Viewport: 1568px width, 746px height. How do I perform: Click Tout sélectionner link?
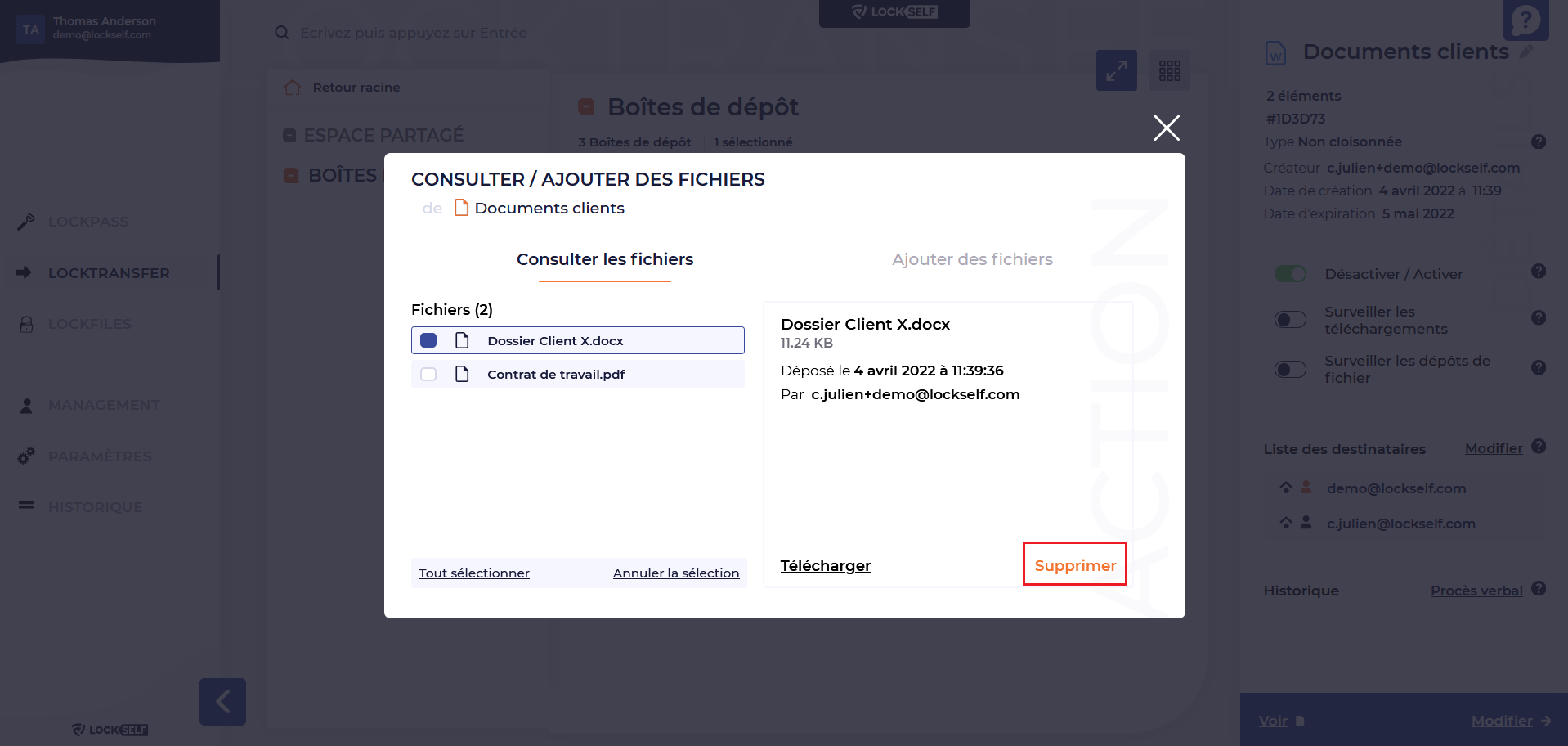click(x=474, y=573)
